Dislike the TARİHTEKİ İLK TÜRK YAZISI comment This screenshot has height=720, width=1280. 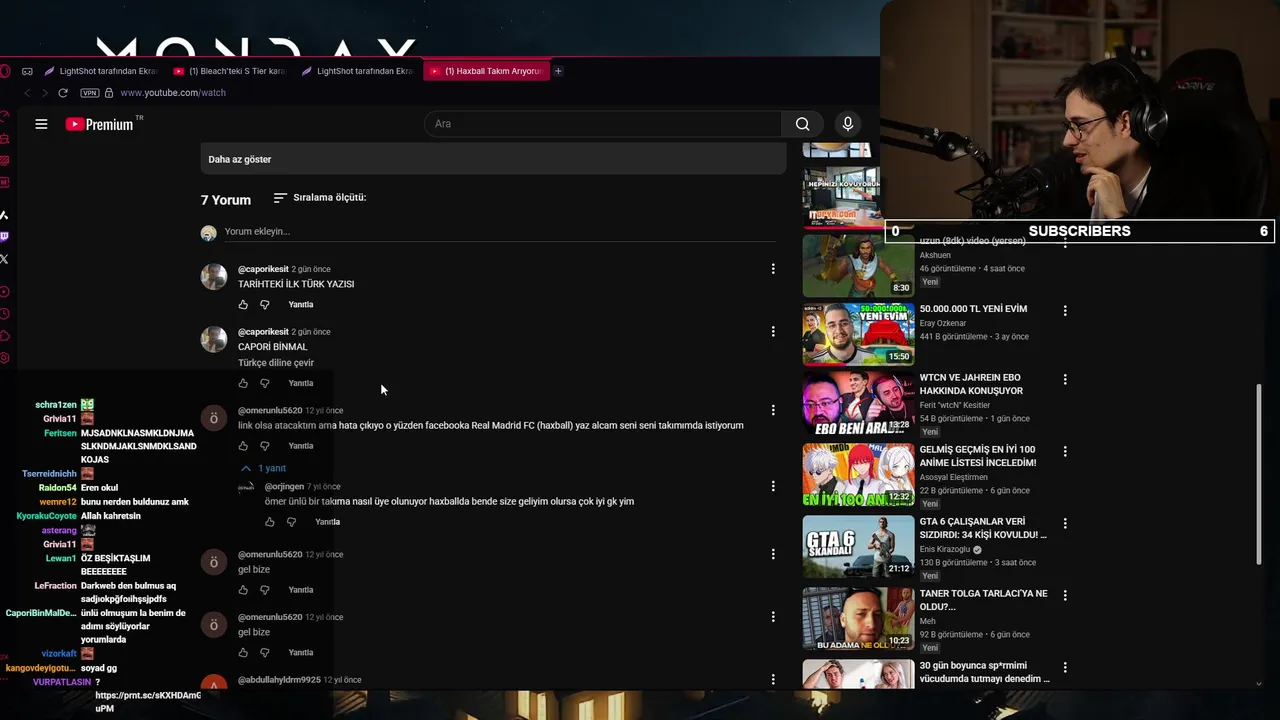(x=265, y=304)
